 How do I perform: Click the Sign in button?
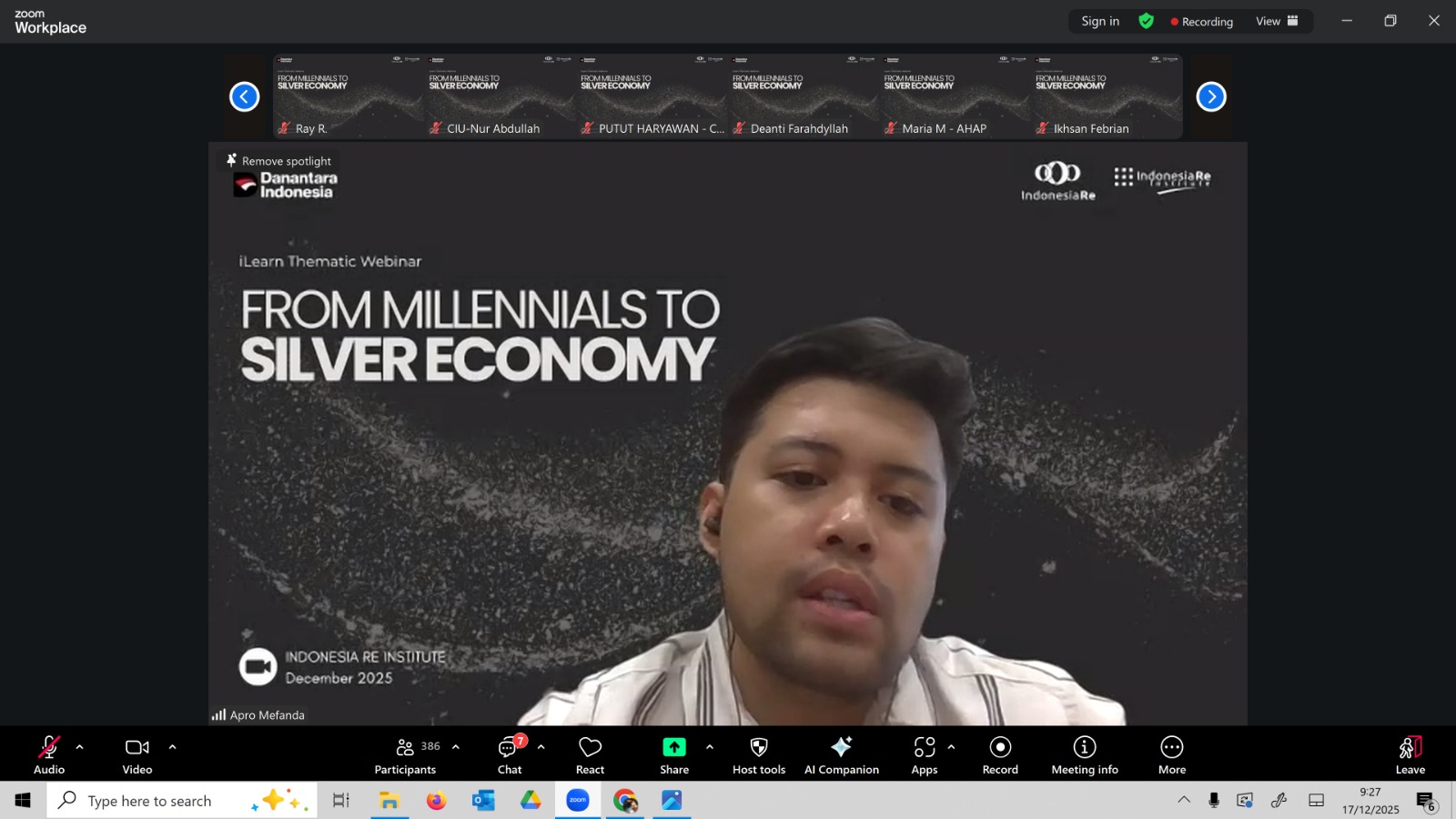point(1100,21)
